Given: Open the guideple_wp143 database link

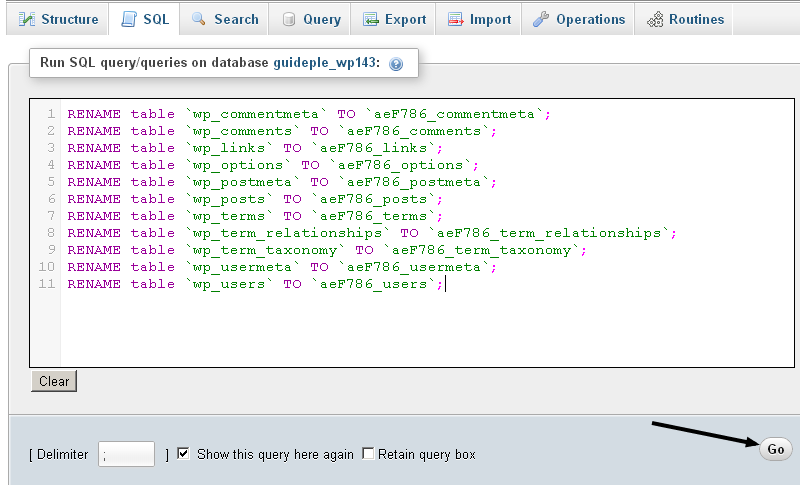Looking at the screenshot, I should tap(324, 63).
